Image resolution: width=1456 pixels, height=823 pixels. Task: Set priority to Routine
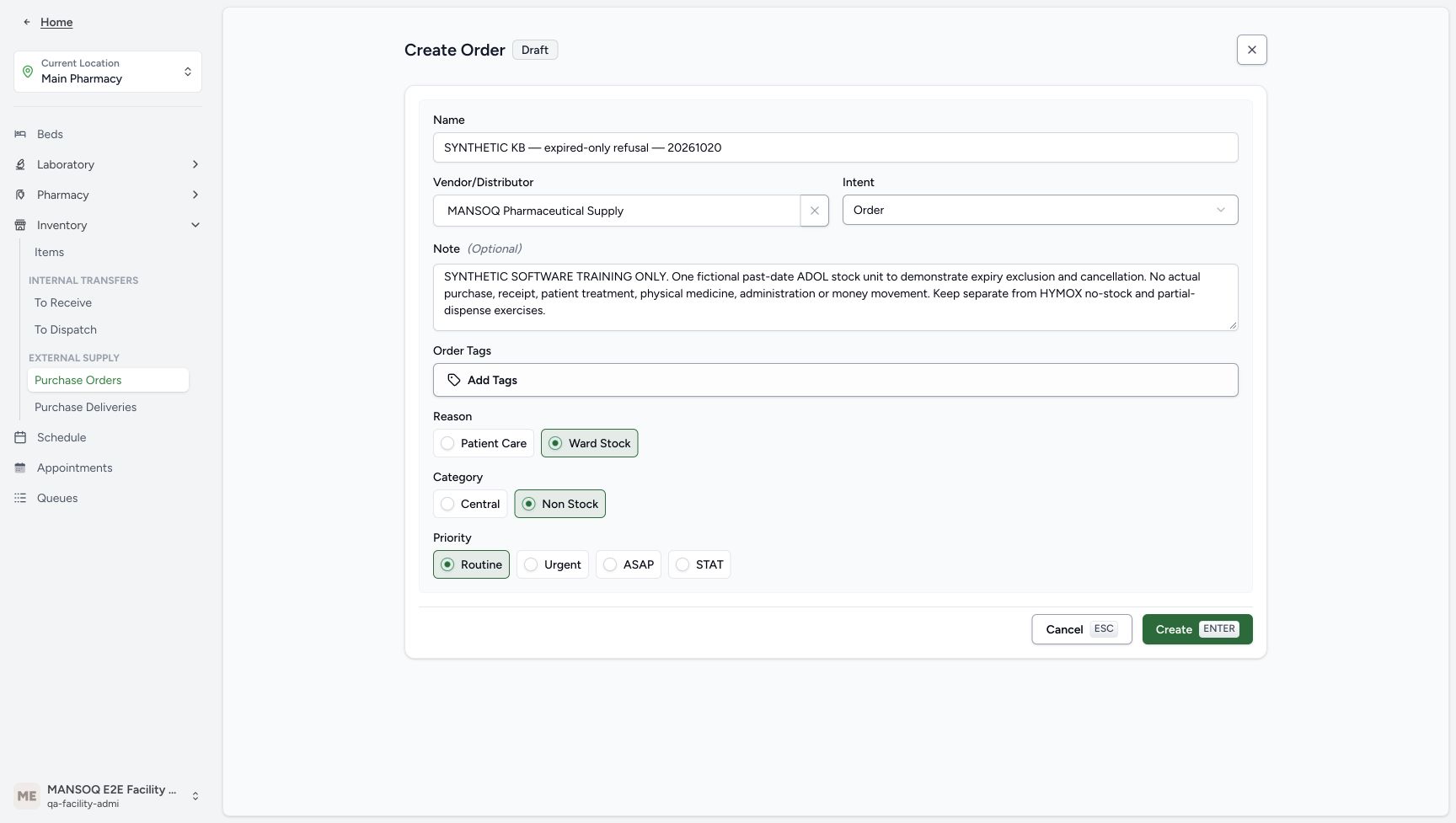coord(471,564)
